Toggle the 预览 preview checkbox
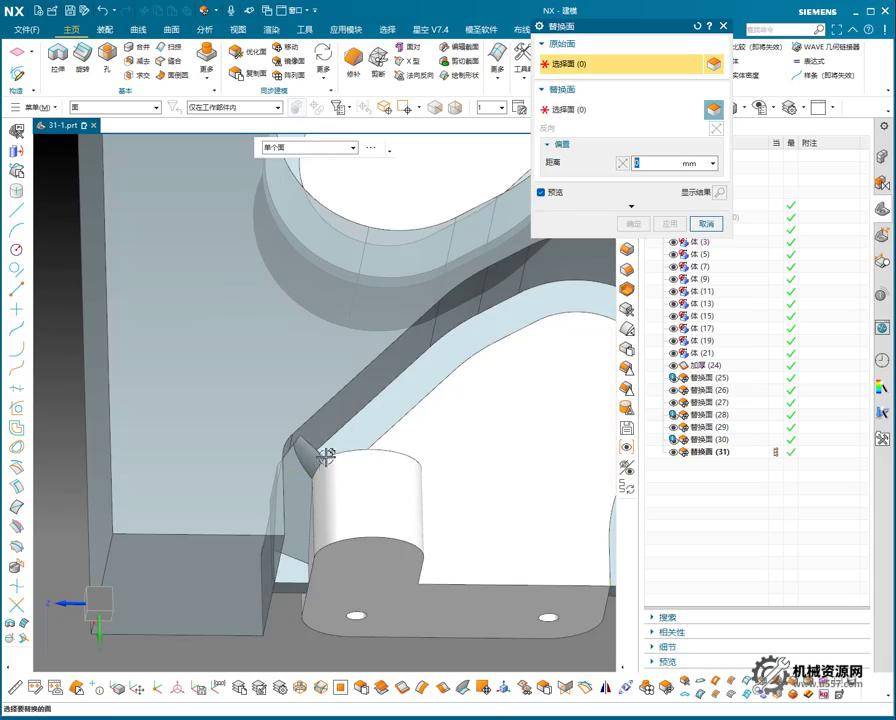This screenshot has height=720, width=896. click(541, 192)
